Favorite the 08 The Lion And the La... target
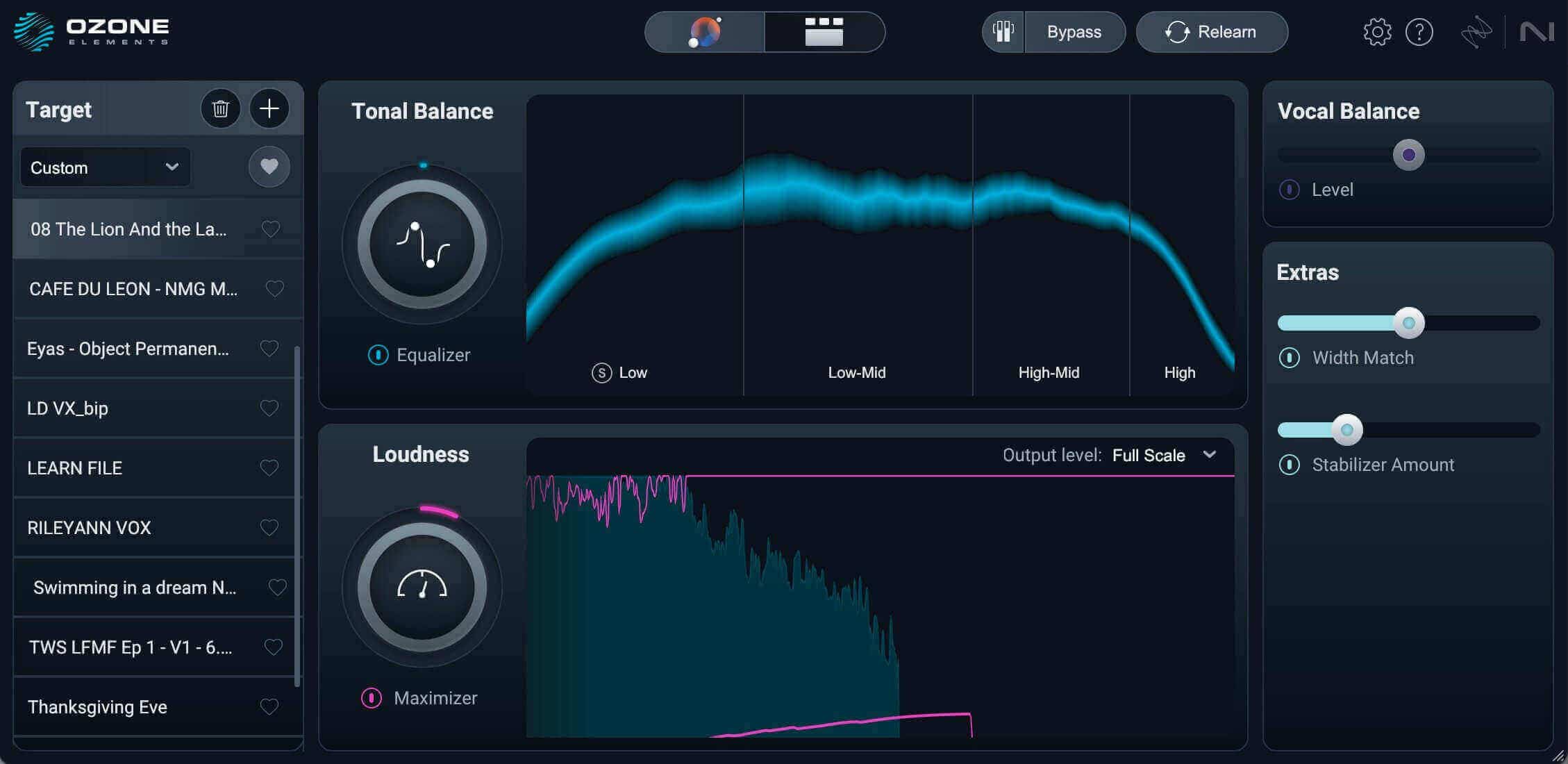 (x=271, y=229)
